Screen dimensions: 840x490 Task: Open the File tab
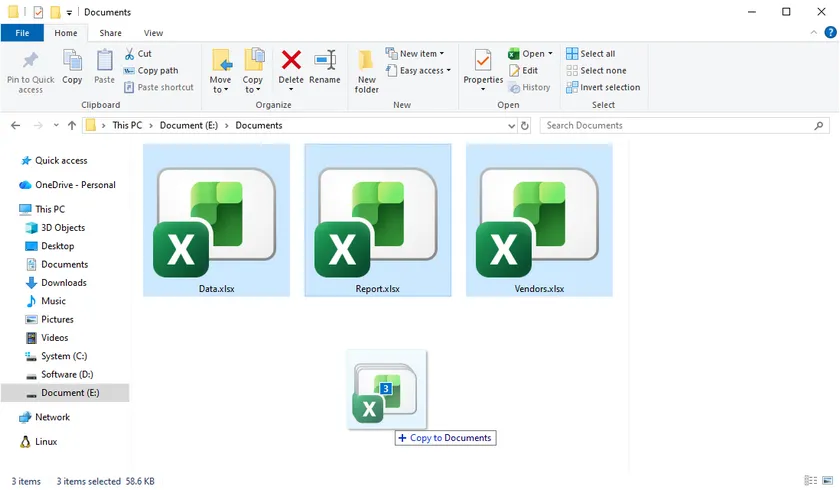click(x=22, y=33)
